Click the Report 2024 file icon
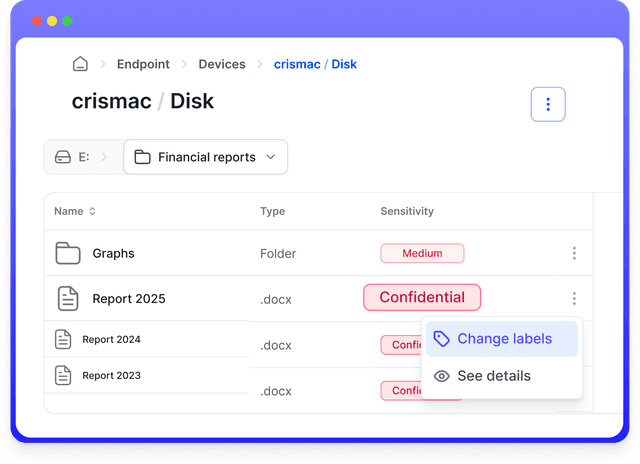This screenshot has height=464, width=640. [x=63, y=340]
